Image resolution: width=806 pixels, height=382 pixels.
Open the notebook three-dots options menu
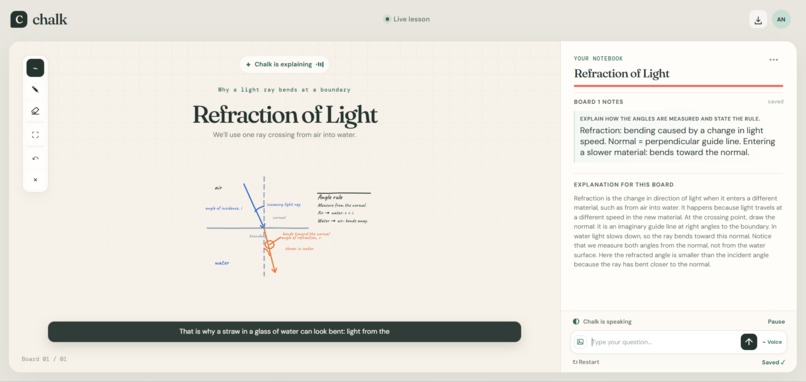773,60
